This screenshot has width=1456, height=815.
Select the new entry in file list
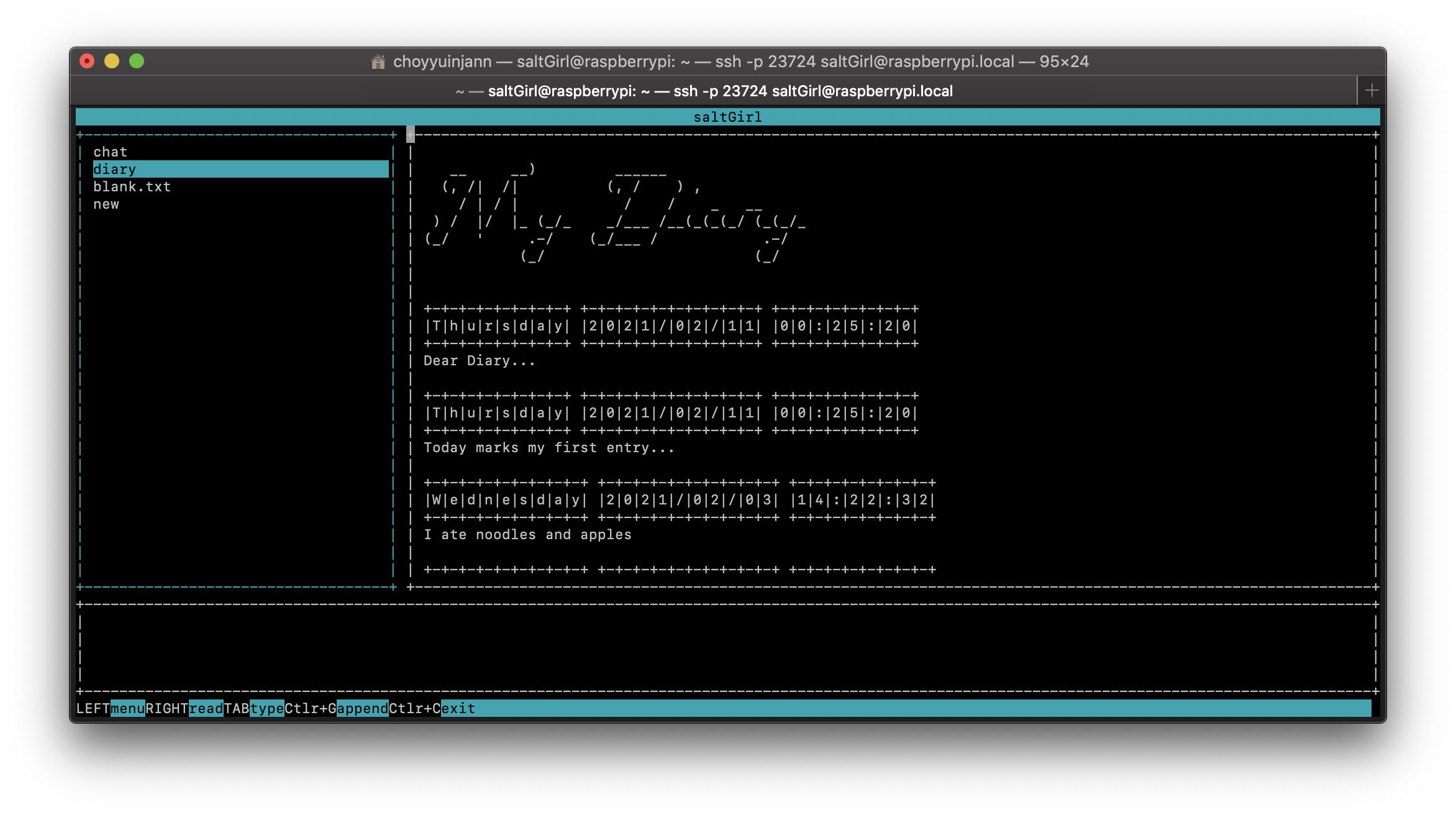point(106,204)
